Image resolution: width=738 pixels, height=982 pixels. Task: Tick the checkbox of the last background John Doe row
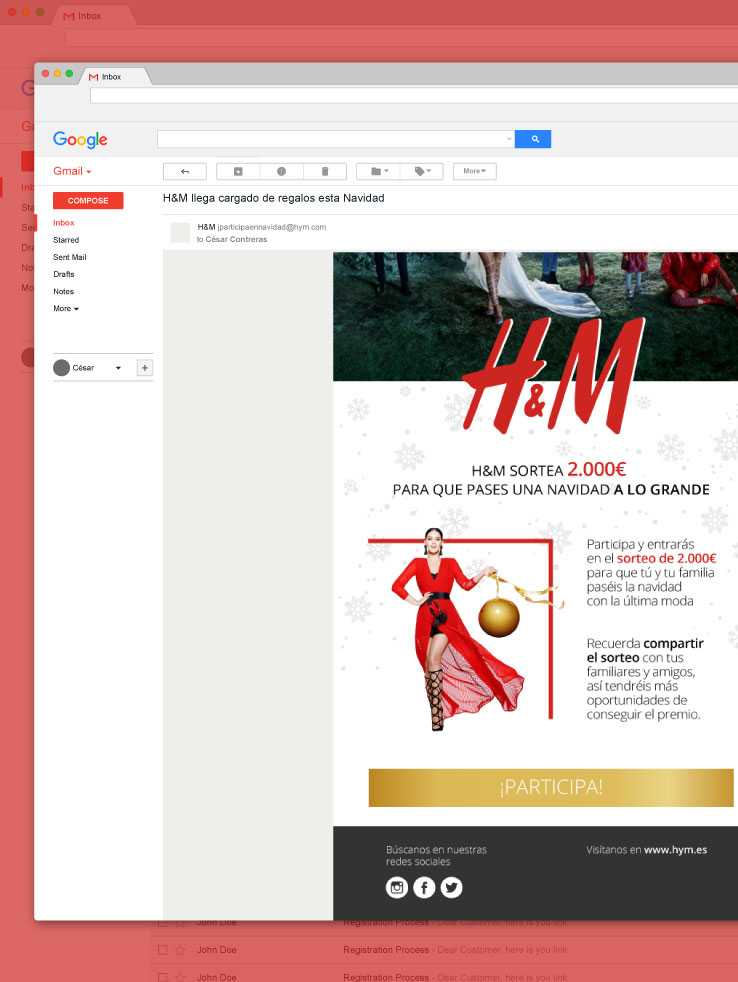[x=162, y=977]
